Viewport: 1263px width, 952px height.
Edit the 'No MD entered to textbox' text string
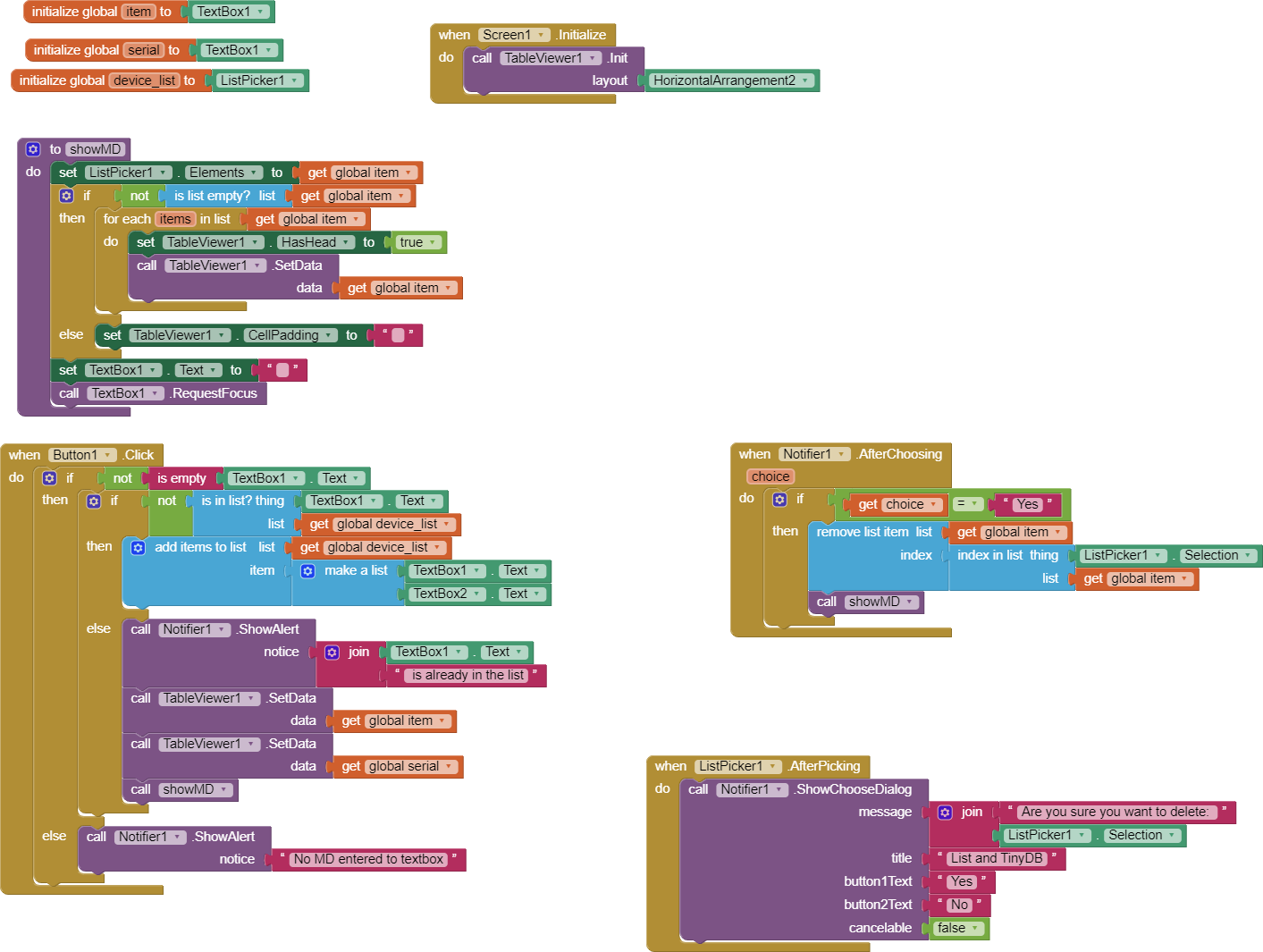pyautogui.click(x=368, y=859)
